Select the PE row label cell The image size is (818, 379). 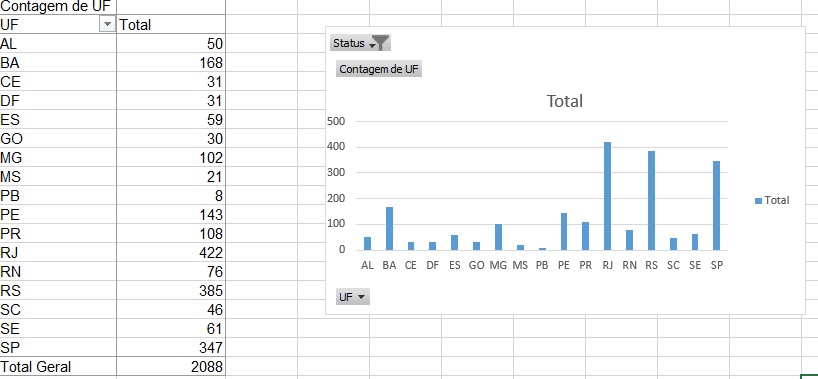tap(58, 215)
